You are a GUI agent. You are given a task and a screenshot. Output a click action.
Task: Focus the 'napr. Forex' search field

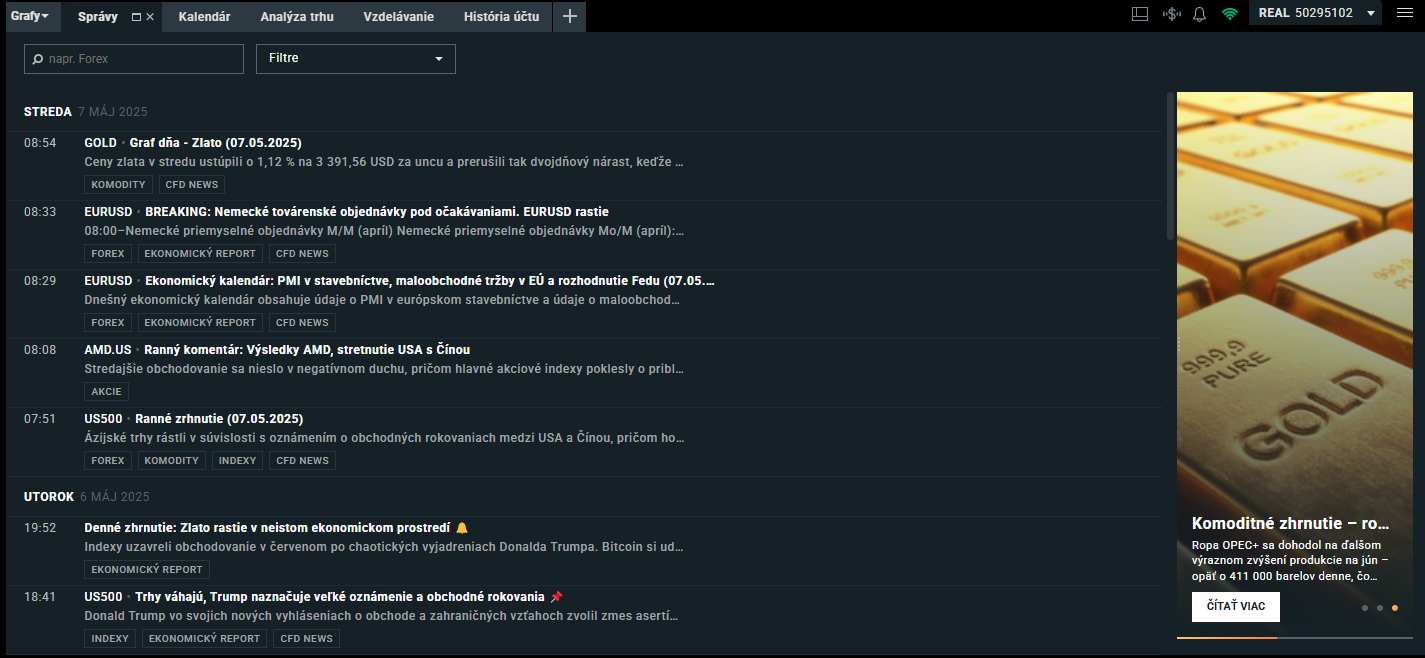(x=142, y=59)
